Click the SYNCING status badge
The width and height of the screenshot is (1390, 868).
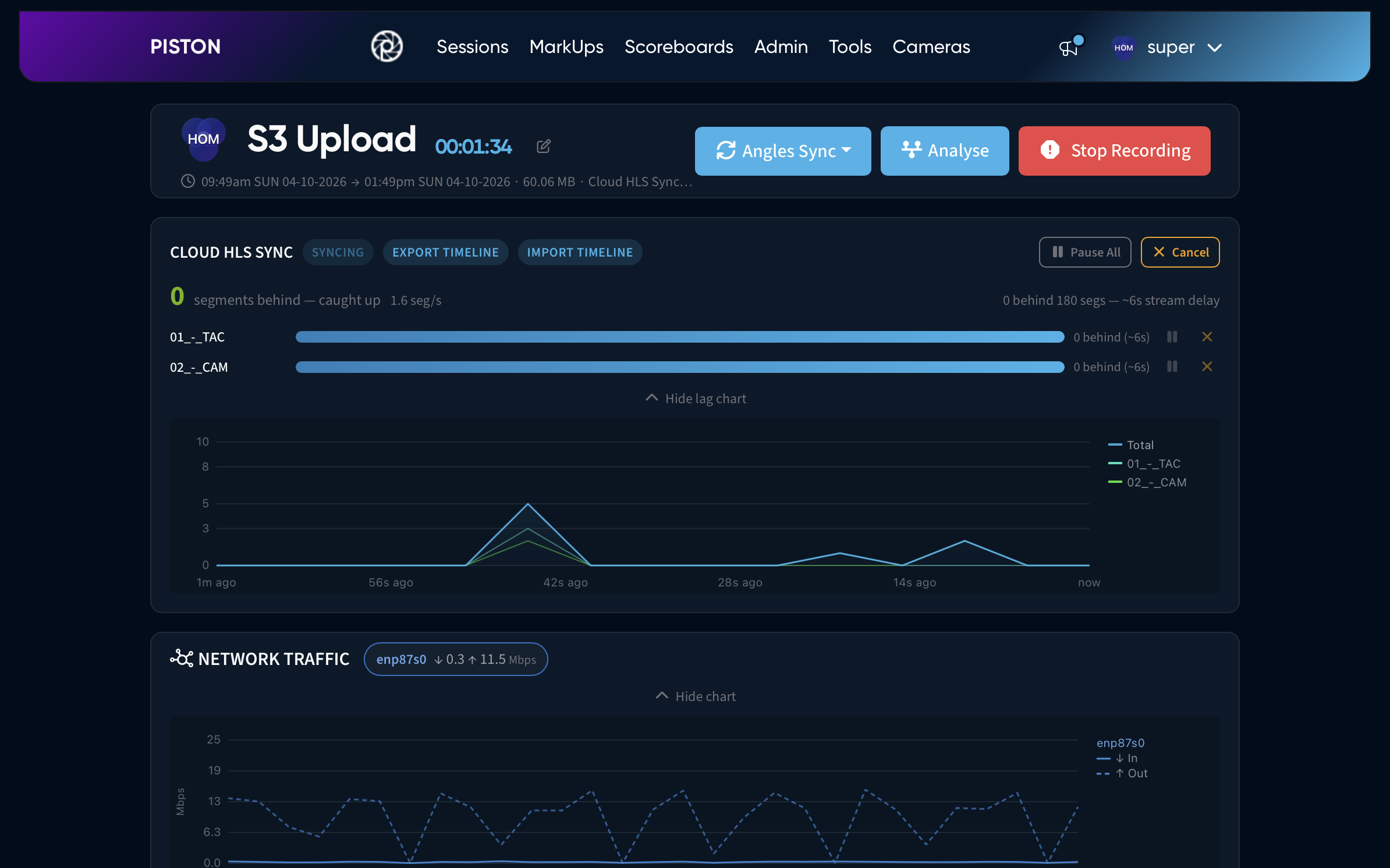pyautogui.click(x=338, y=252)
